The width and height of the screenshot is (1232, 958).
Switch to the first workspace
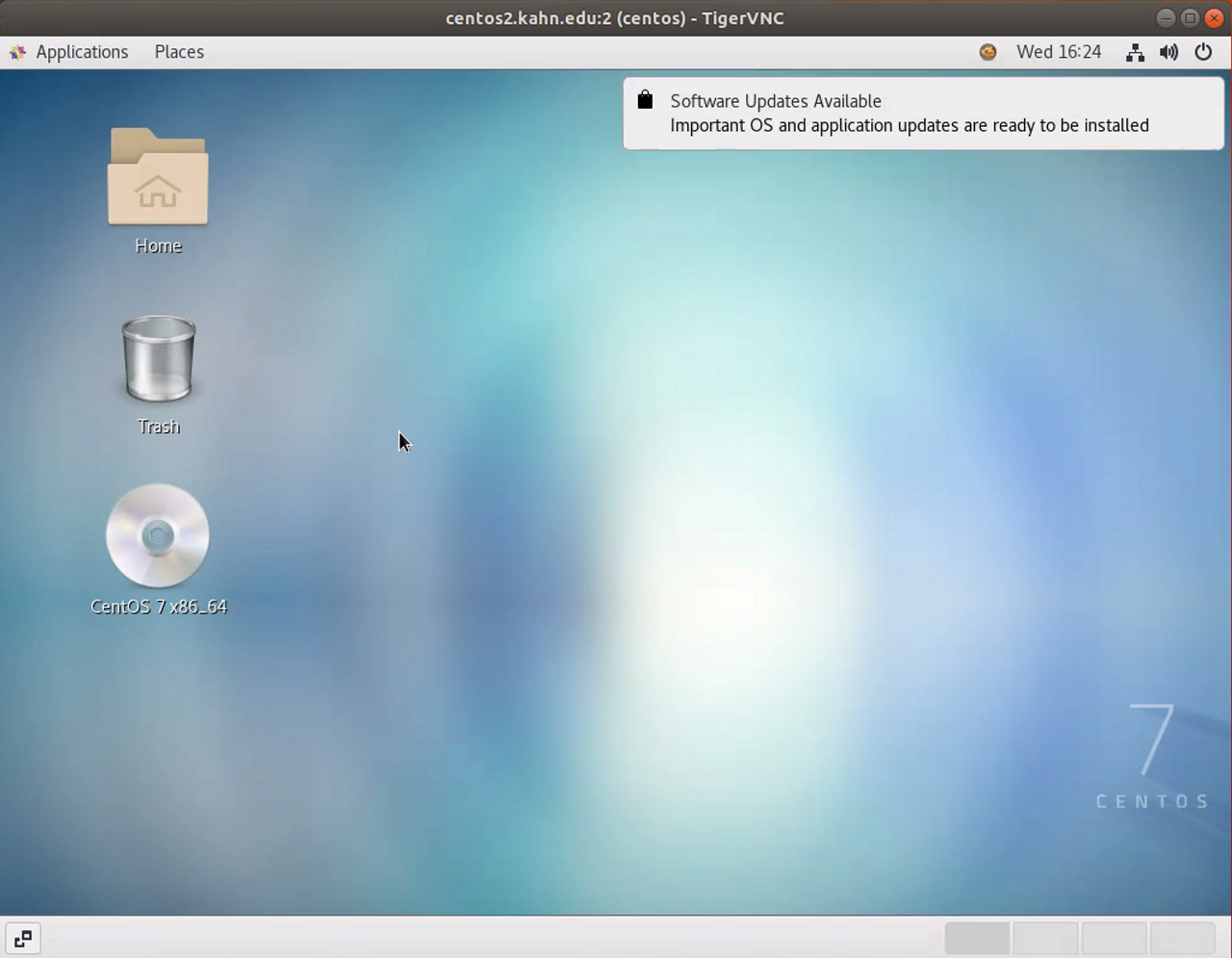[977, 938]
